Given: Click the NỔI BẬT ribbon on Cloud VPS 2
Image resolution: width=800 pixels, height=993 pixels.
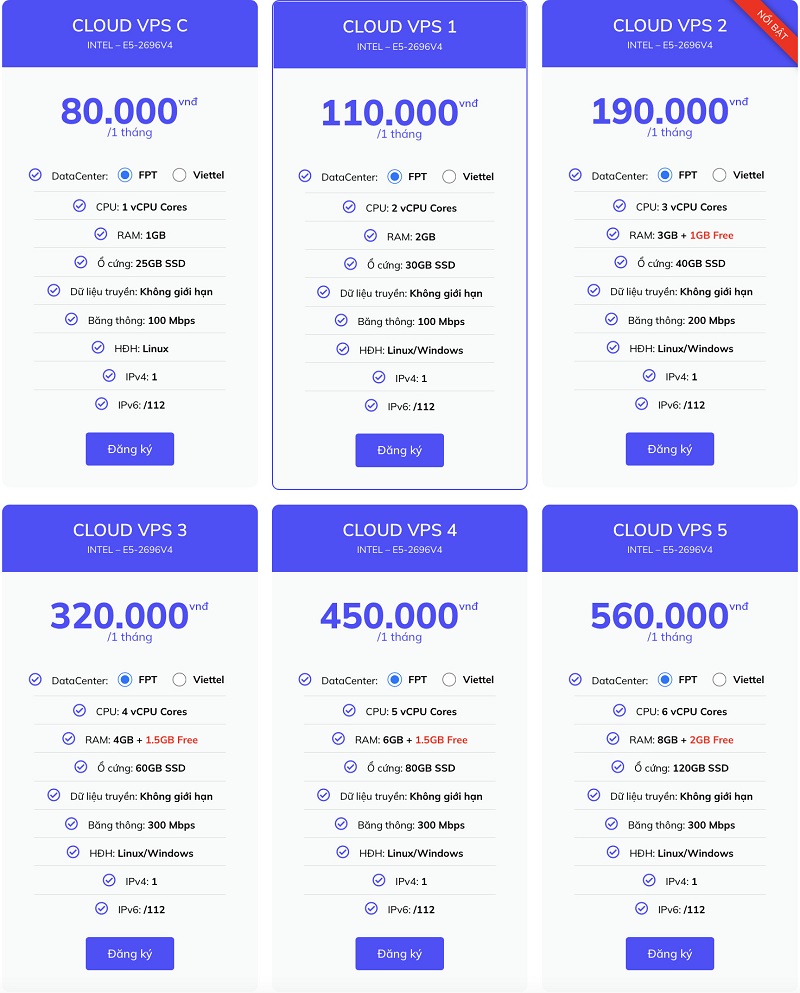Looking at the screenshot, I should click(773, 27).
